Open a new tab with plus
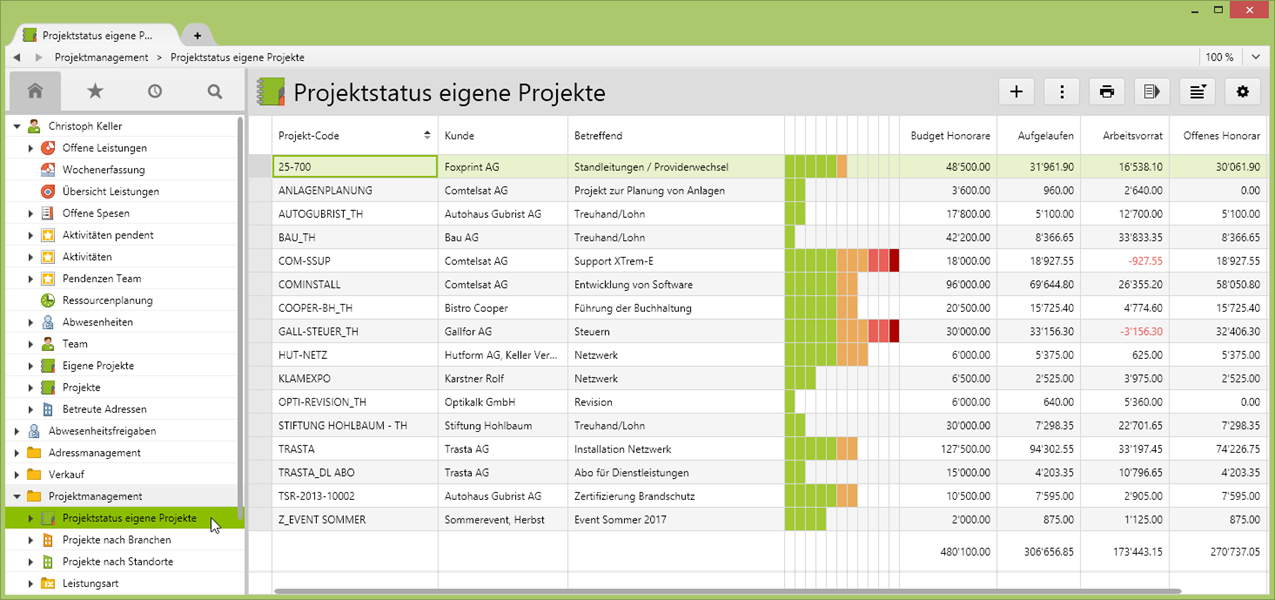This screenshot has height=600, width=1275. pyautogui.click(x=197, y=35)
